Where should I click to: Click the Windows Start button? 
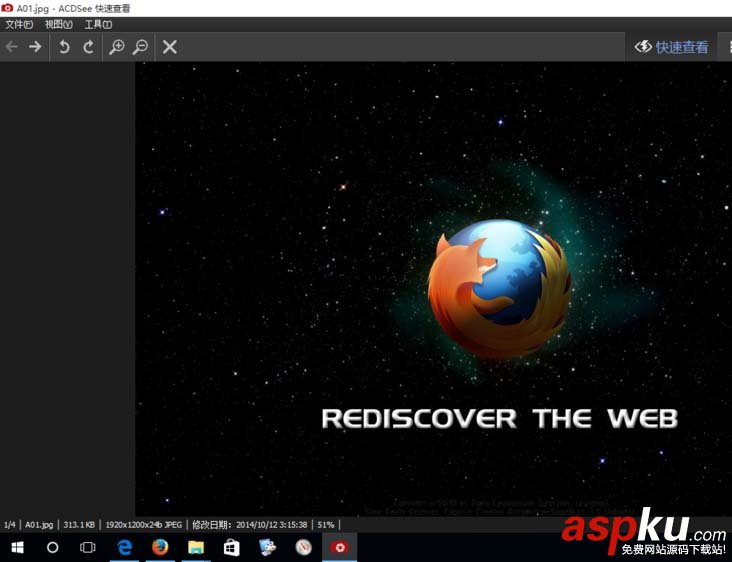click(x=18, y=547)
